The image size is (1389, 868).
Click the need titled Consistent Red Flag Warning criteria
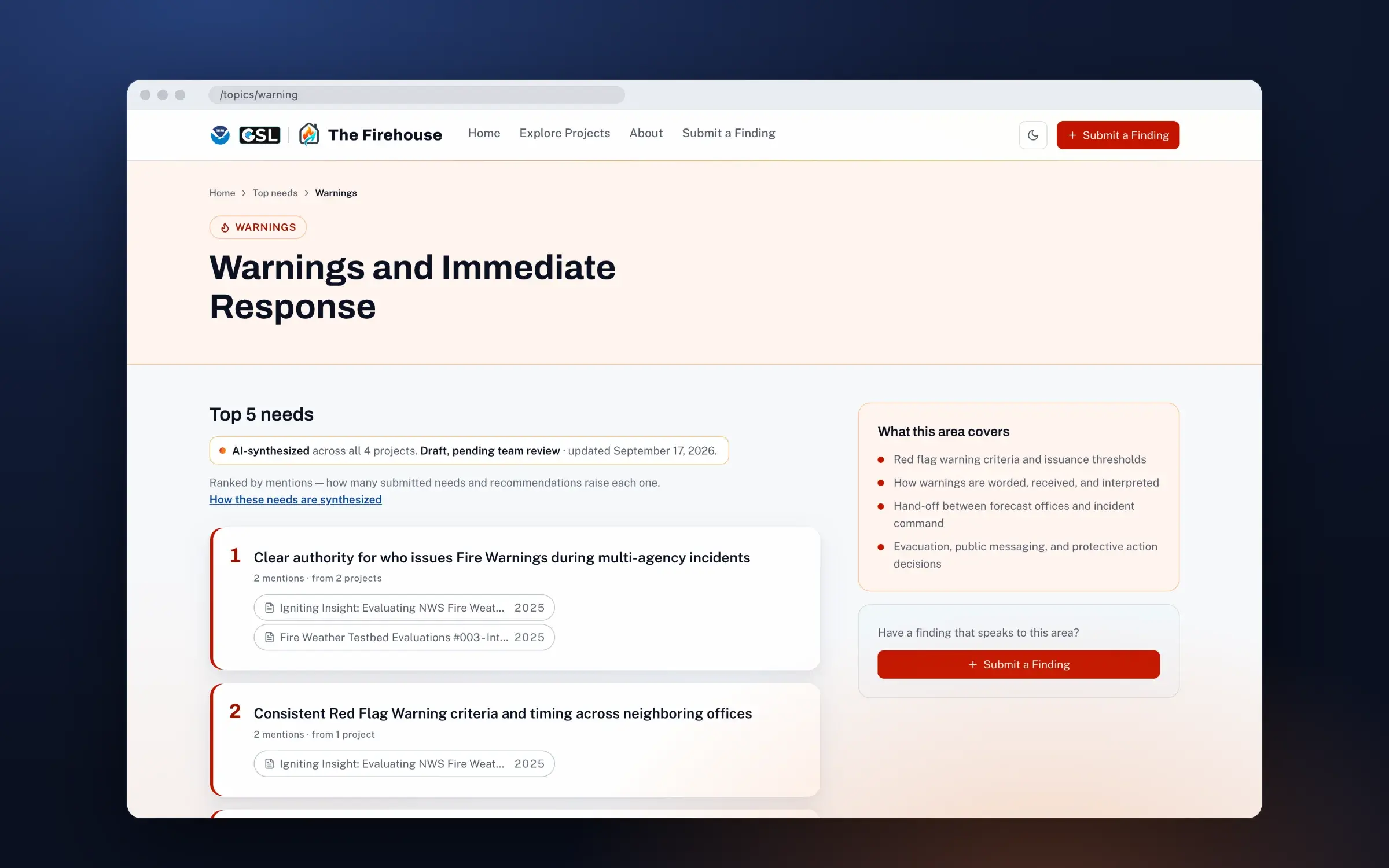(503, 713)
